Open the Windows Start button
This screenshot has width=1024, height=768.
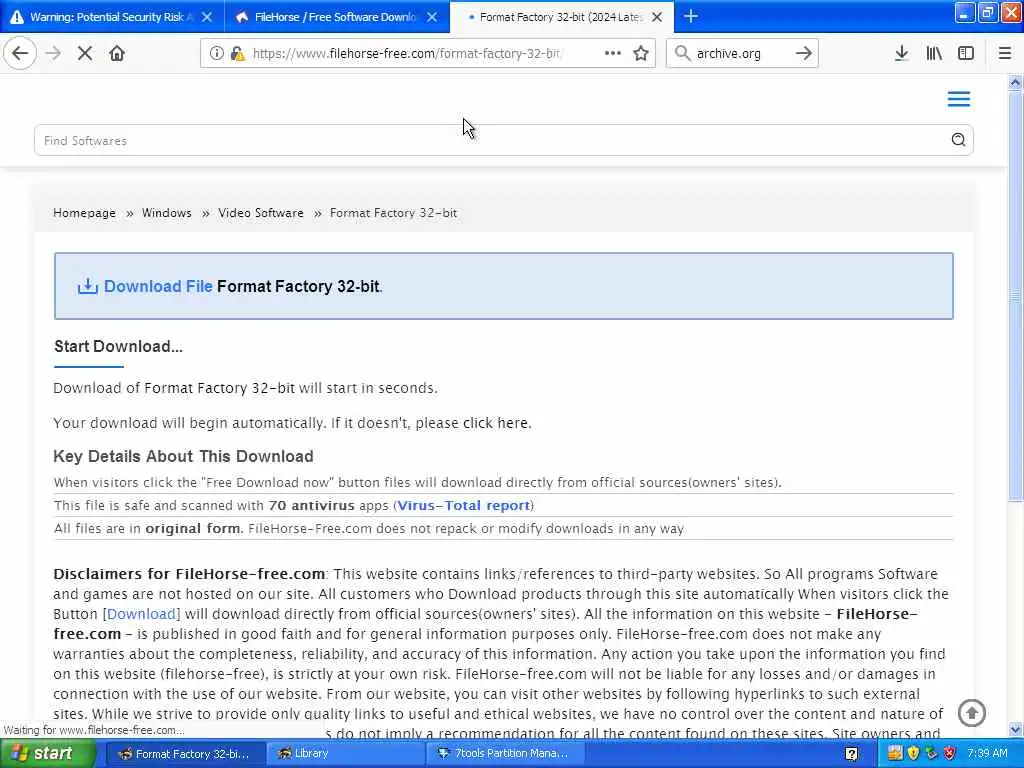(x=47, y=754)
